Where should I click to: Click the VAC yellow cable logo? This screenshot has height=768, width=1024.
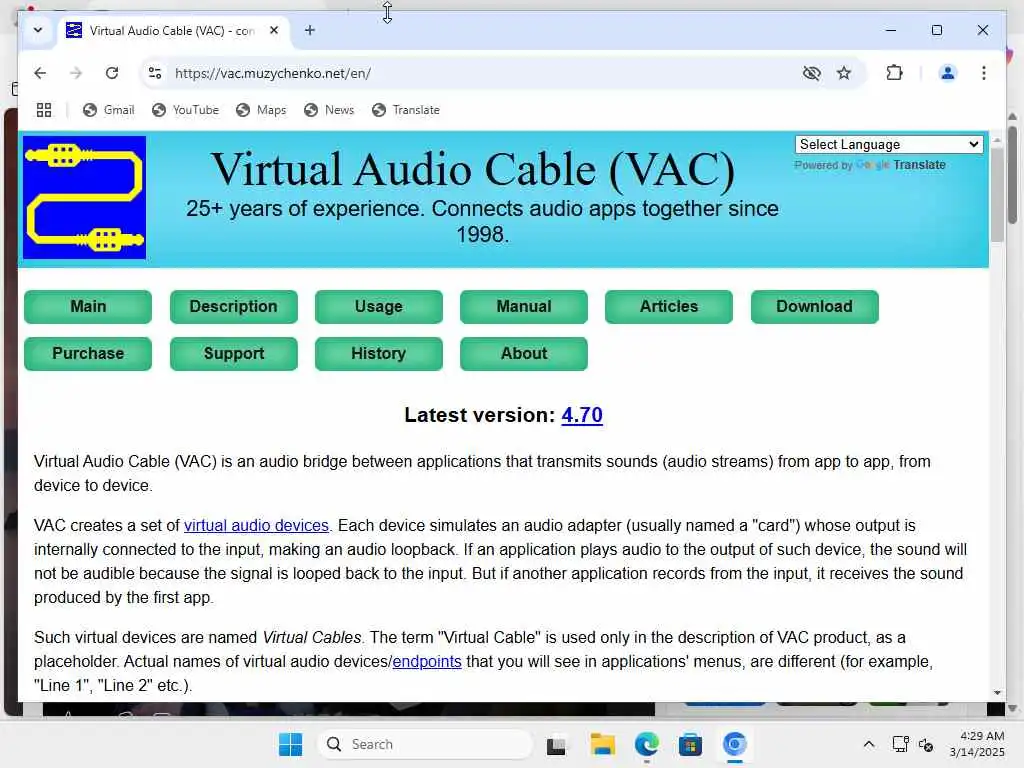tap(84, 197)
